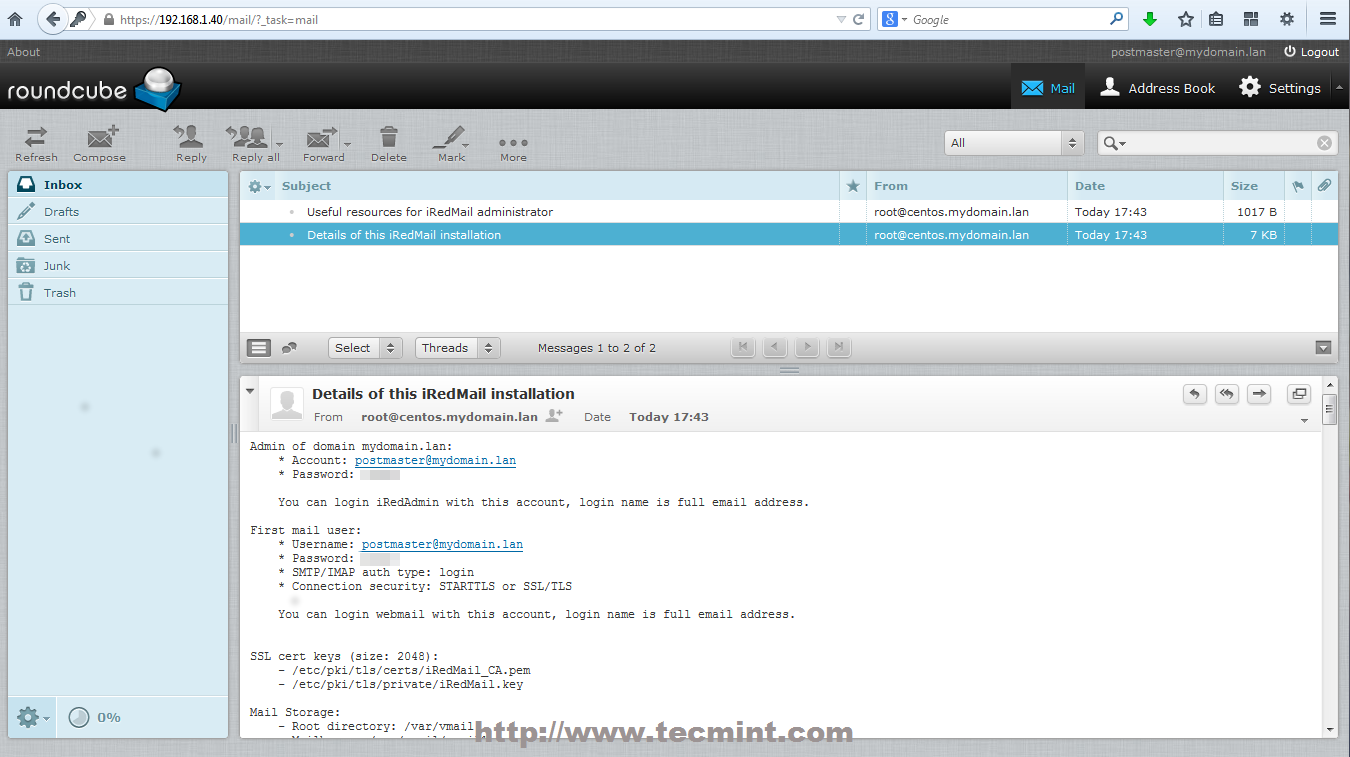1350x757 pixels.
Task: Go to the next page of messages
Action: click(x=807, y=347)
